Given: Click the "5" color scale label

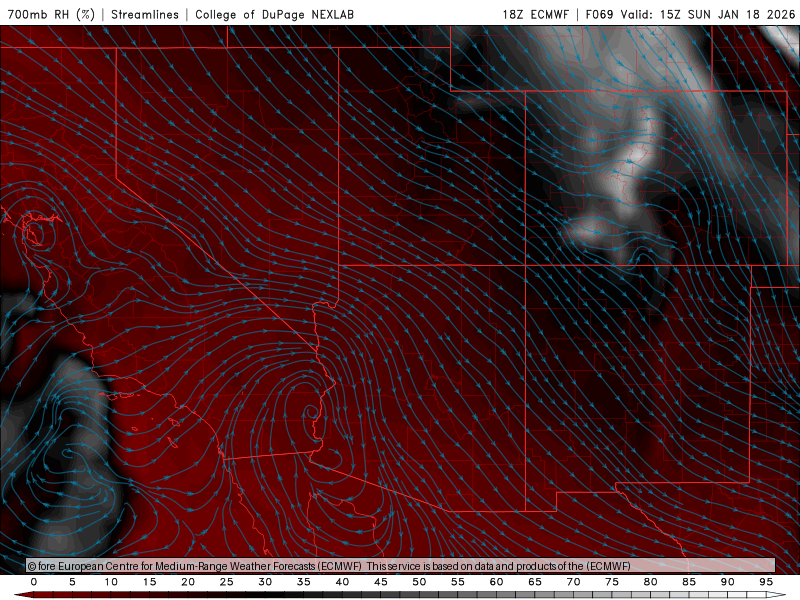Looking at the screenshot, I should (72, 582).
